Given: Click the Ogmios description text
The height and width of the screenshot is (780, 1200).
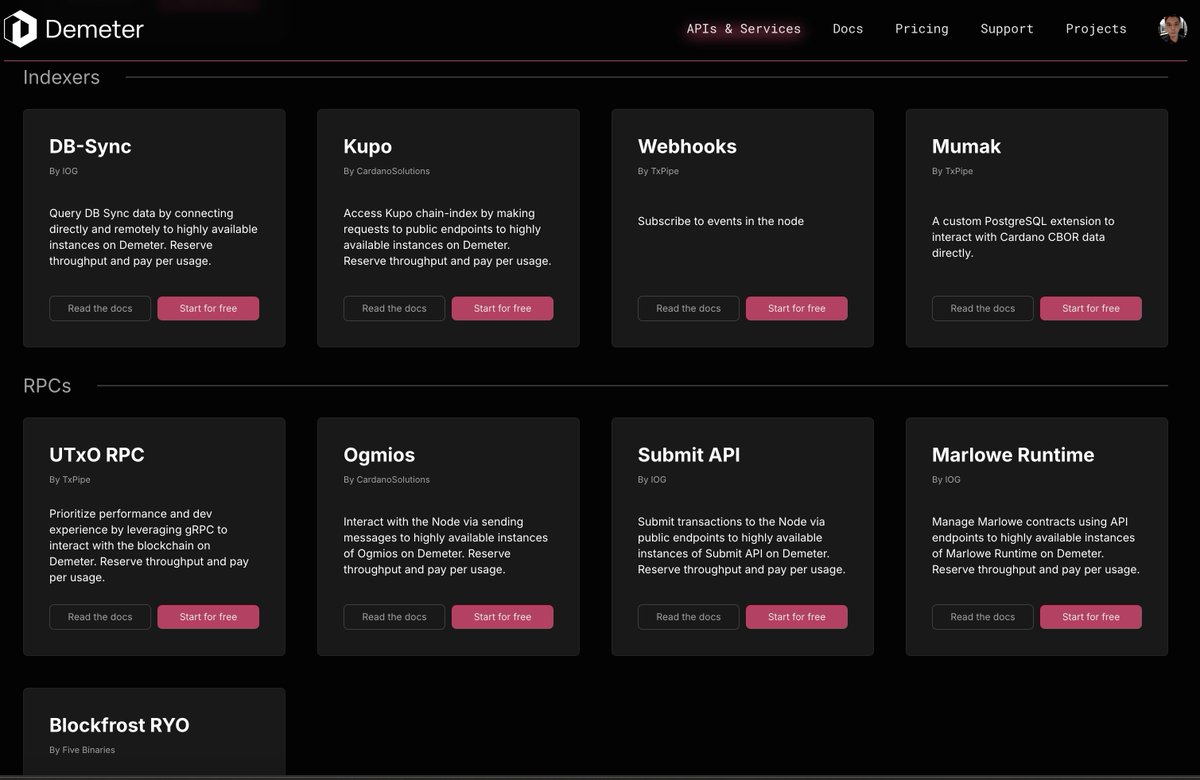Looking at the screenshot, I should 445,545.
